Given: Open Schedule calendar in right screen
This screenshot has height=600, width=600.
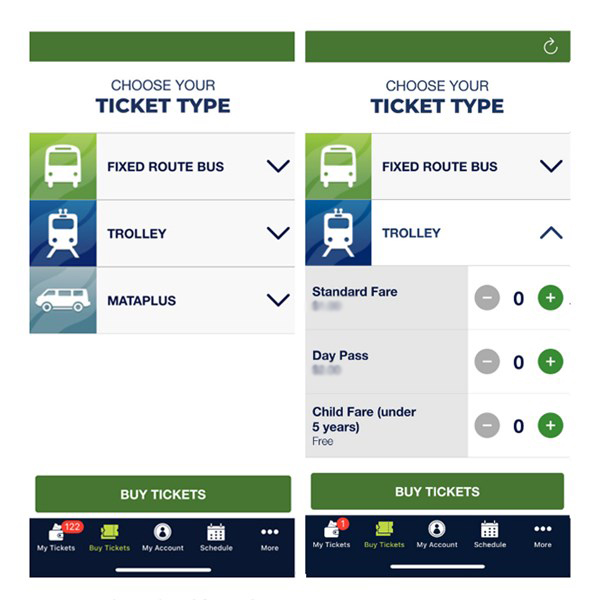Looking at the screenshot, I should click(x=490, y=534).
